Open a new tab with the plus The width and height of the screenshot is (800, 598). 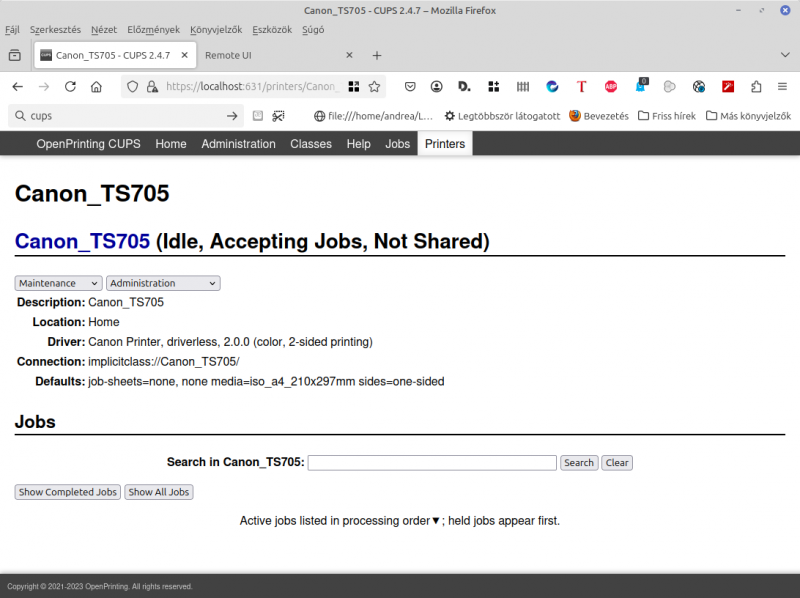point(377,55)
